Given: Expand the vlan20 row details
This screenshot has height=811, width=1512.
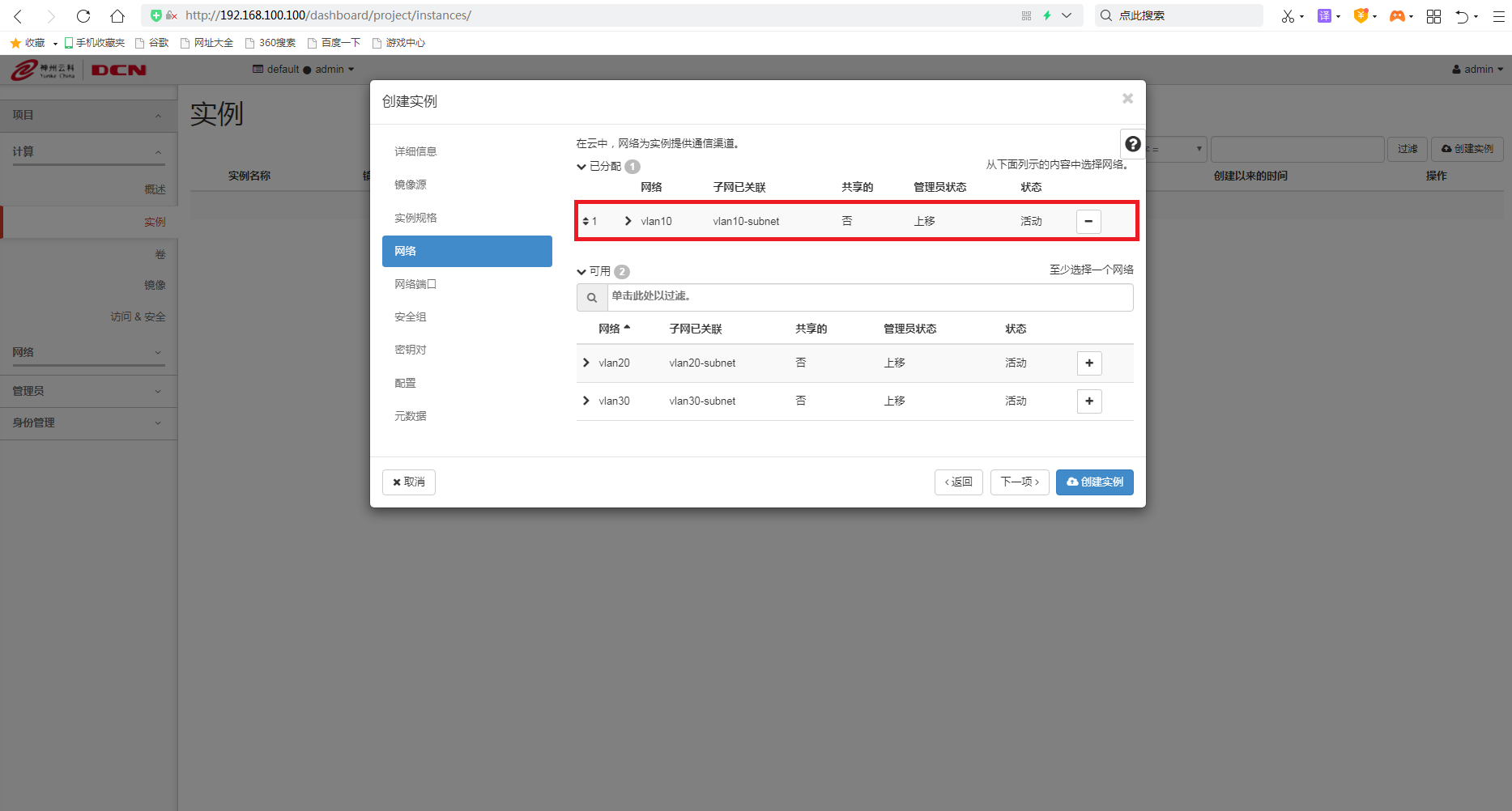Looking at the screenshot, I should (x=586, y=363).
